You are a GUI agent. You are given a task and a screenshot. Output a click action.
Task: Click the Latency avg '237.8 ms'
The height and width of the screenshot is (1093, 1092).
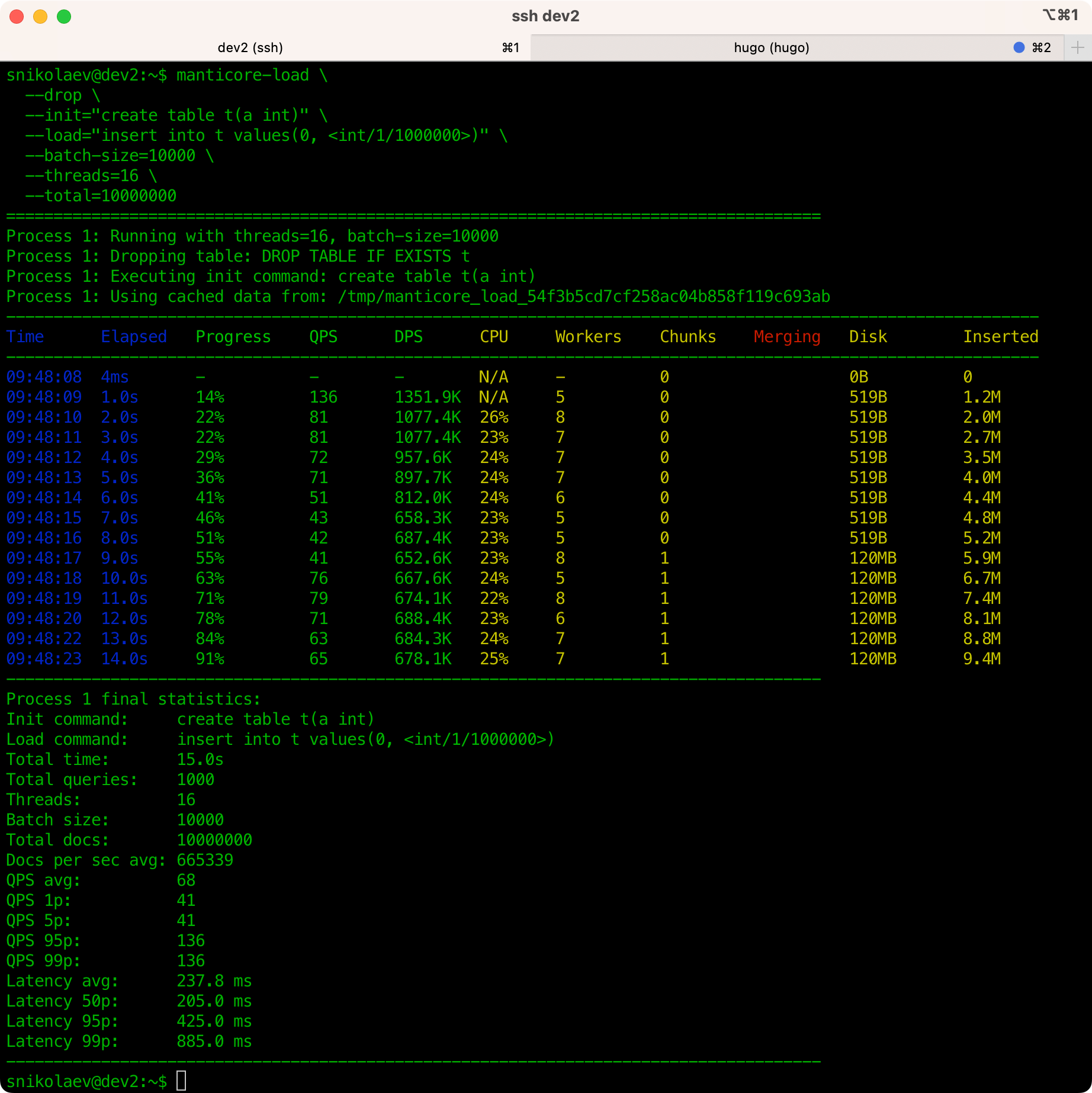coord(214,981)
